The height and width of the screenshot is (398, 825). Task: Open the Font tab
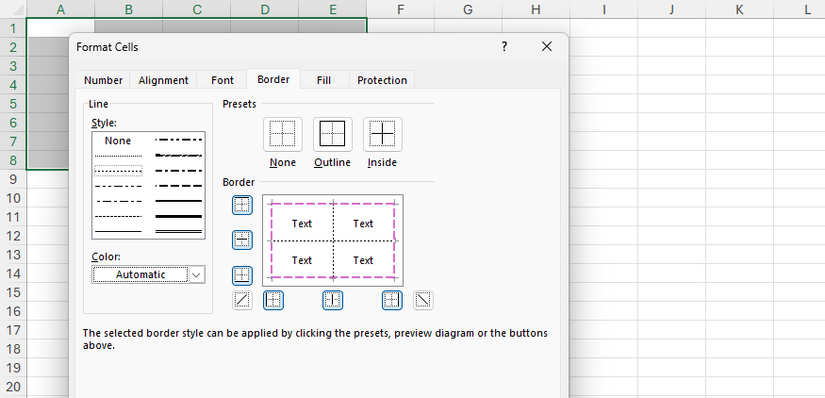pos(222,80)
